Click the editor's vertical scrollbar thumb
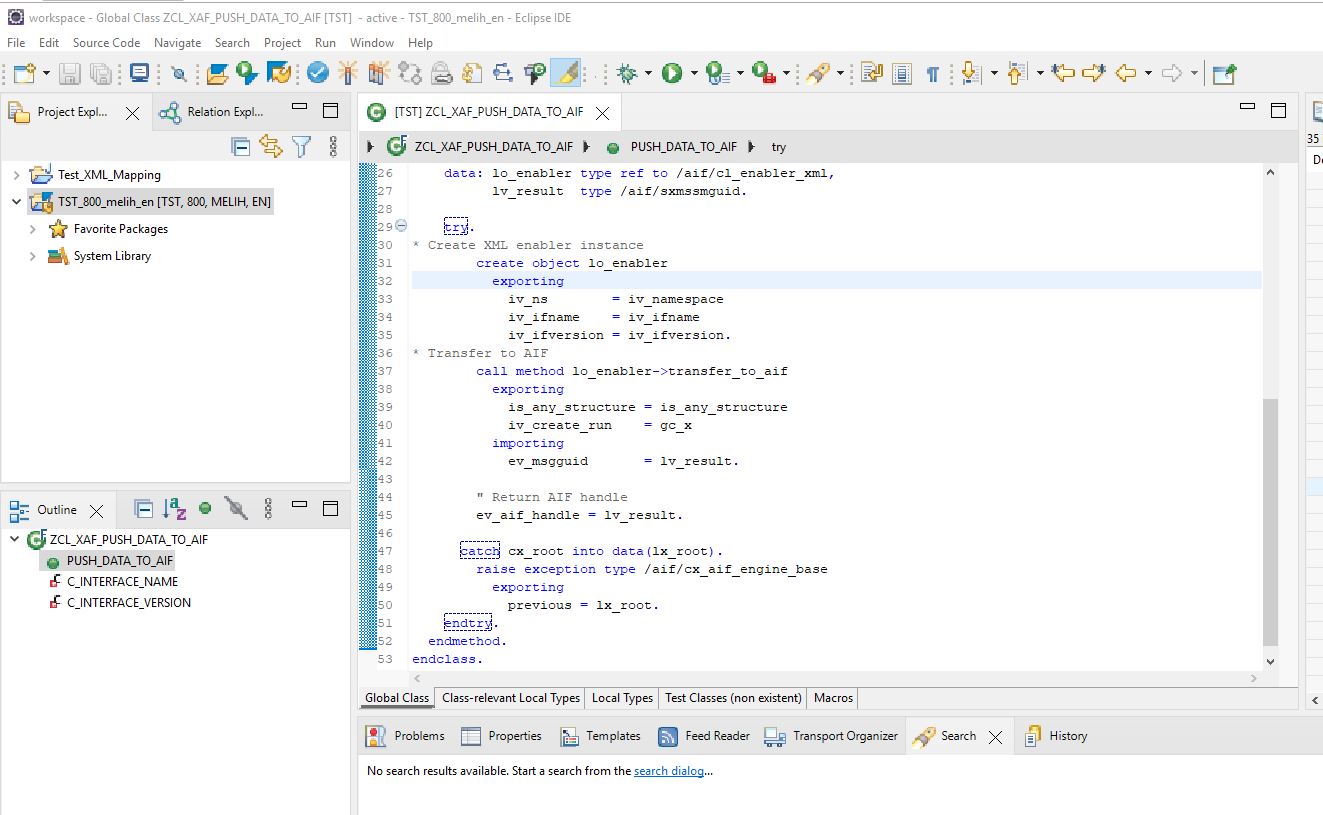1323x815 pixels. click(1270, 520)
